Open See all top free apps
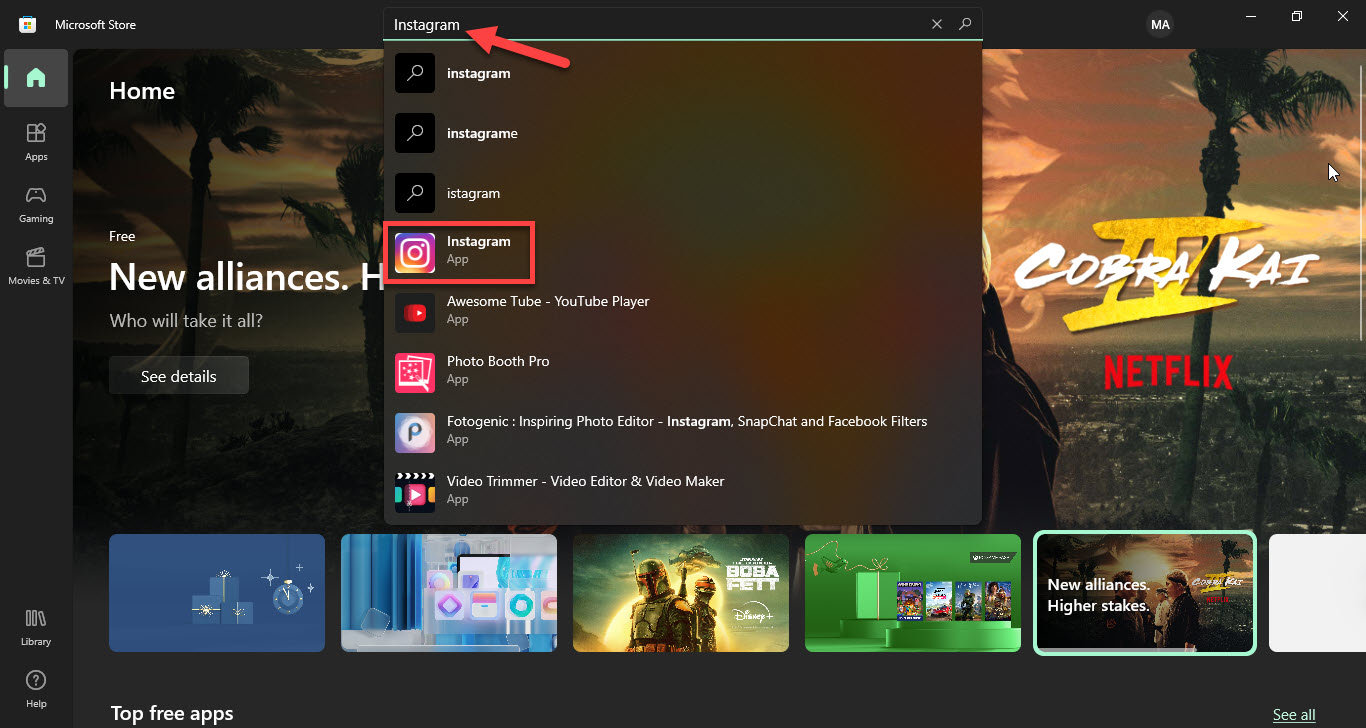The height and width of the screenshot is (728, 1366). tap(1293, 714)
